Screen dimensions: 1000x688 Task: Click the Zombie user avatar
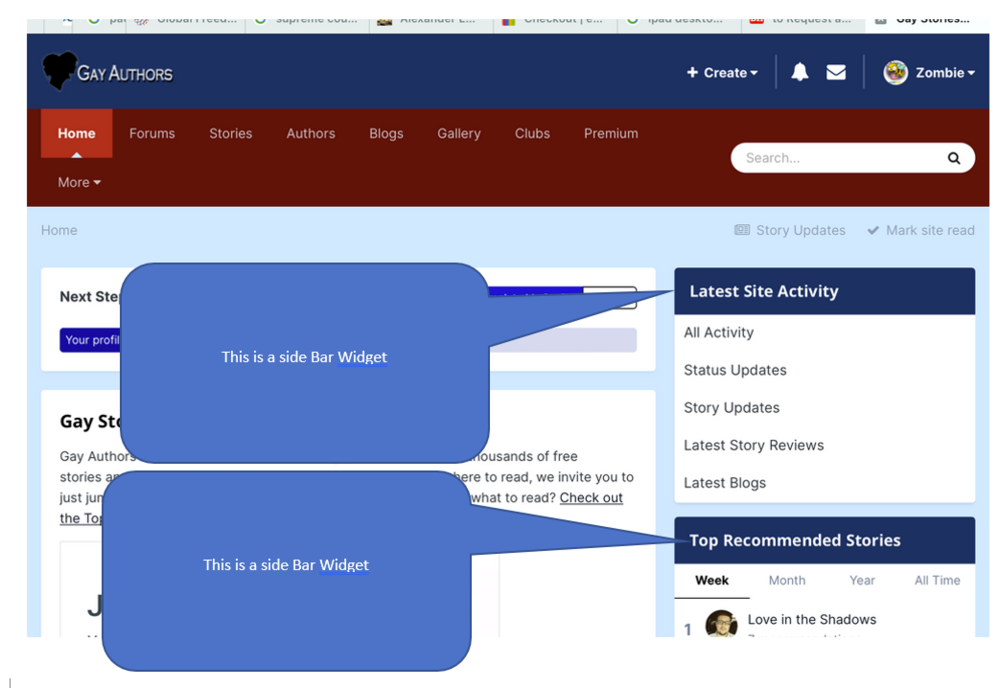click(896, 72)
